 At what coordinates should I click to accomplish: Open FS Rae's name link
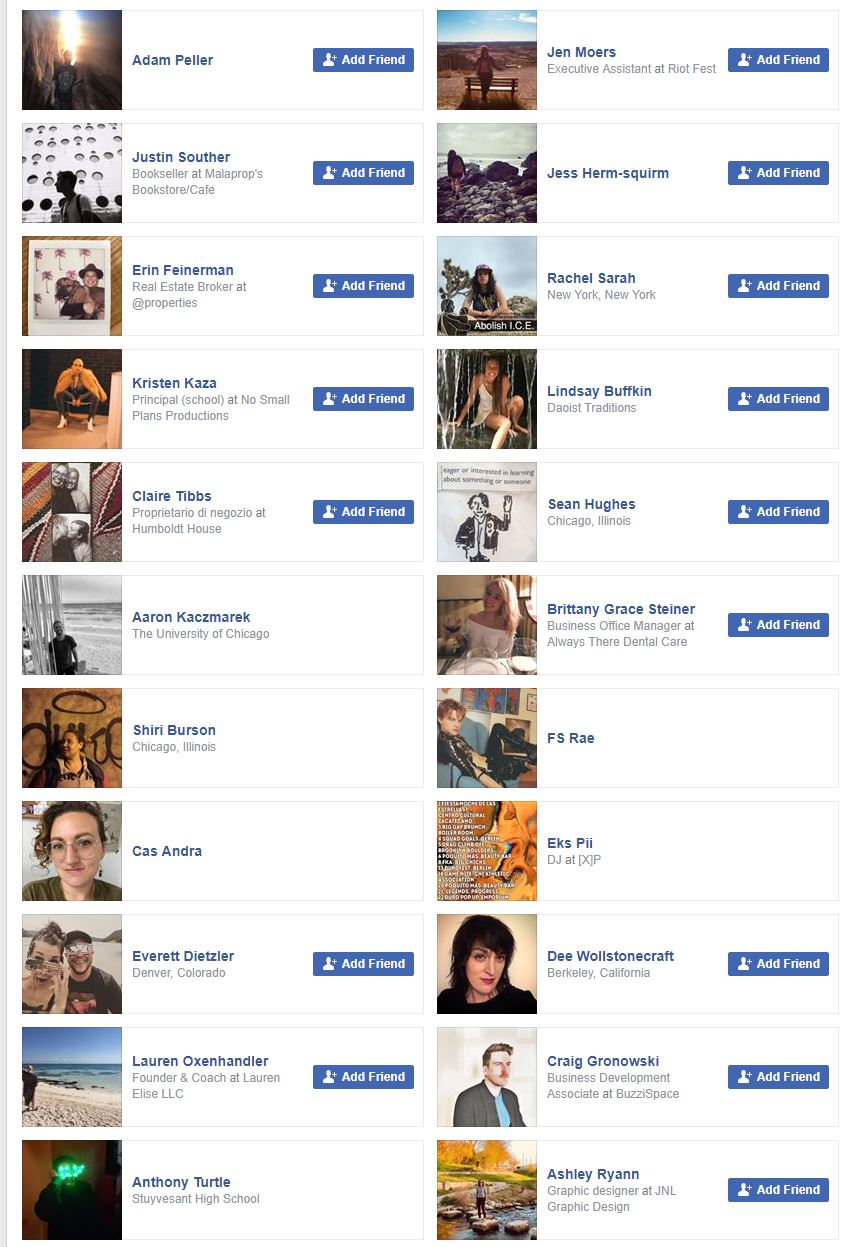571,738
